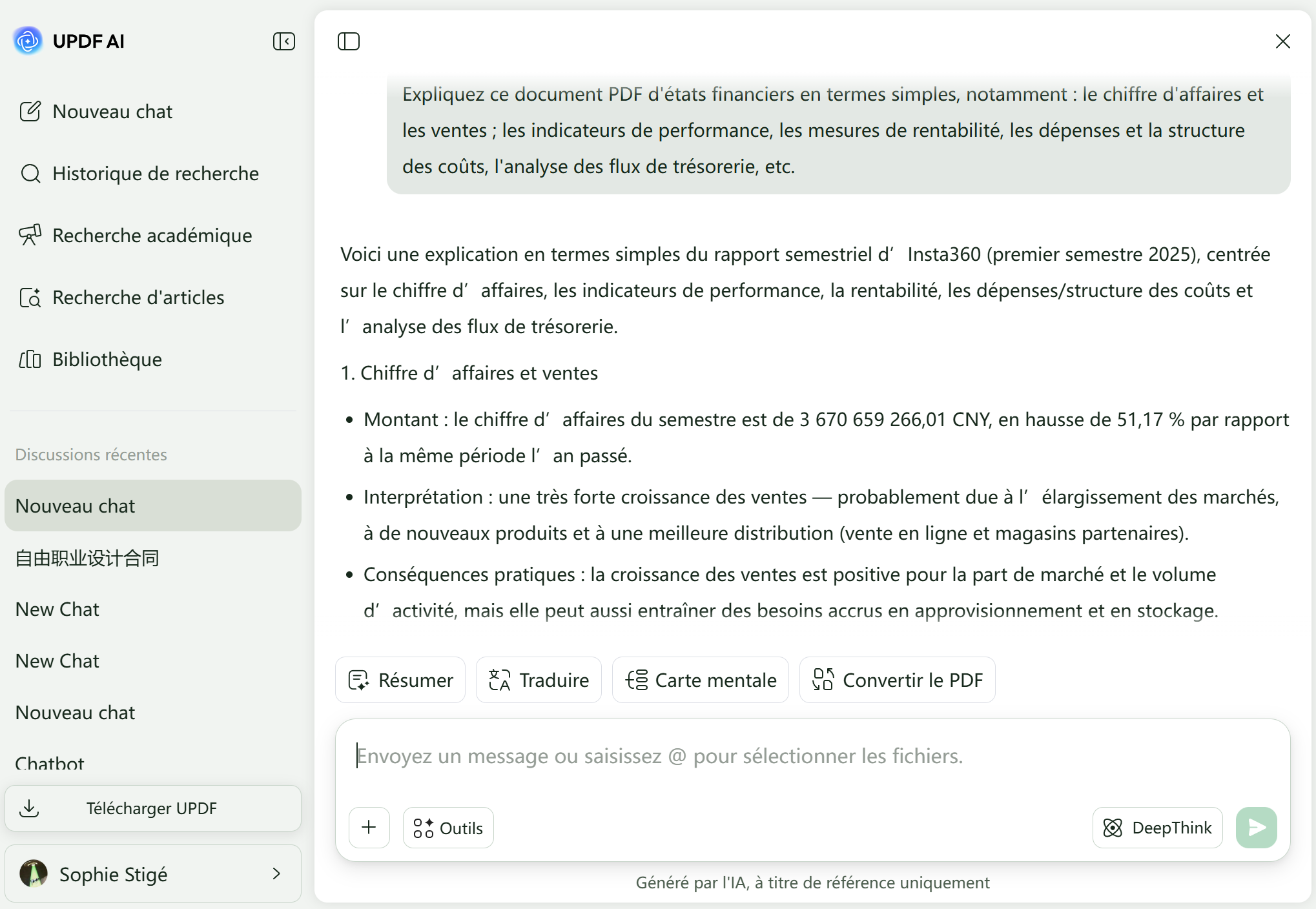Enable DeepThink mode
Image resolution: width=1316 pixels, height=909 pixels.
(x=1157, y=827)
